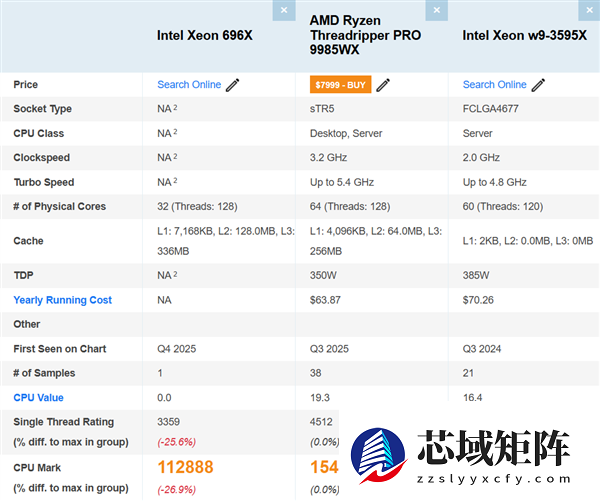Click the Threadripper cache value with 256MB
This screenshot has height=501, width=600.
tap(376, 241)
